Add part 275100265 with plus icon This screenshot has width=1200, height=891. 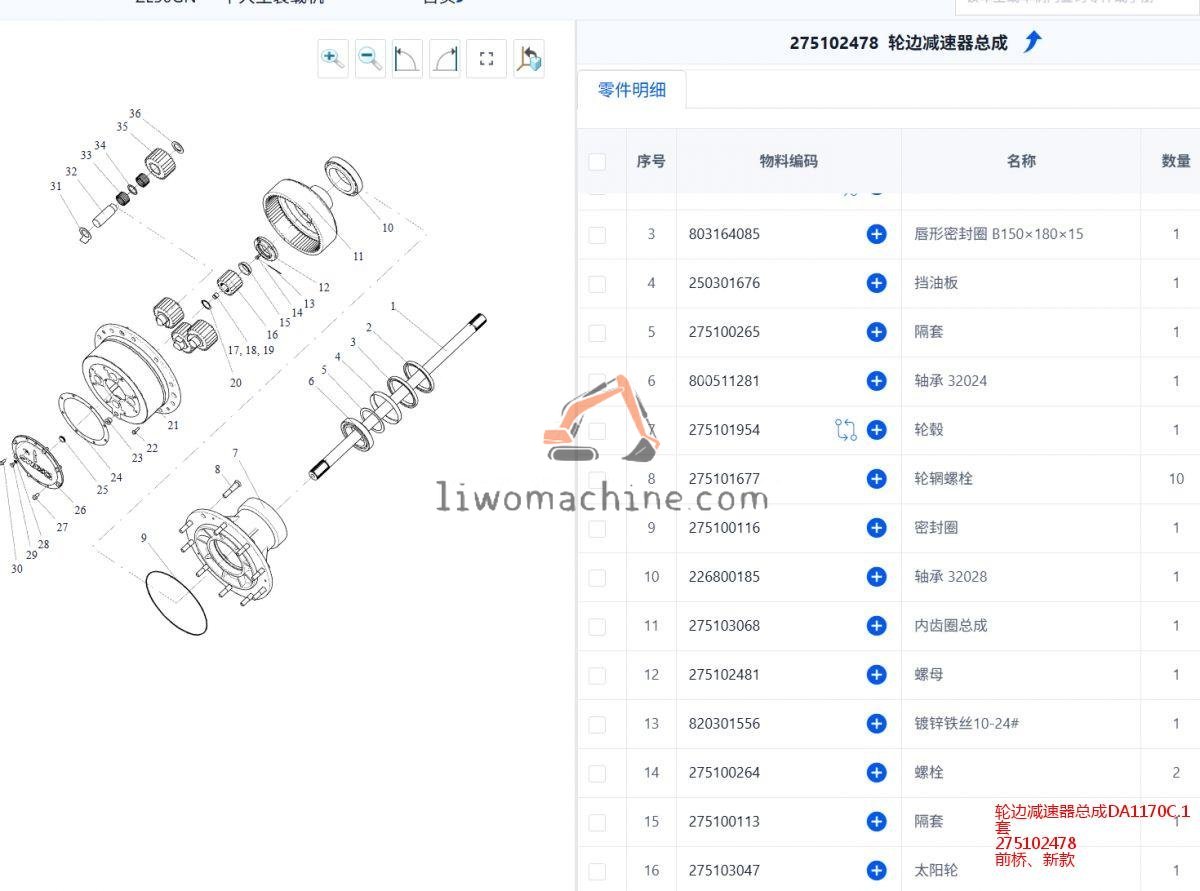pyautogui.click(x=877, y=332)
